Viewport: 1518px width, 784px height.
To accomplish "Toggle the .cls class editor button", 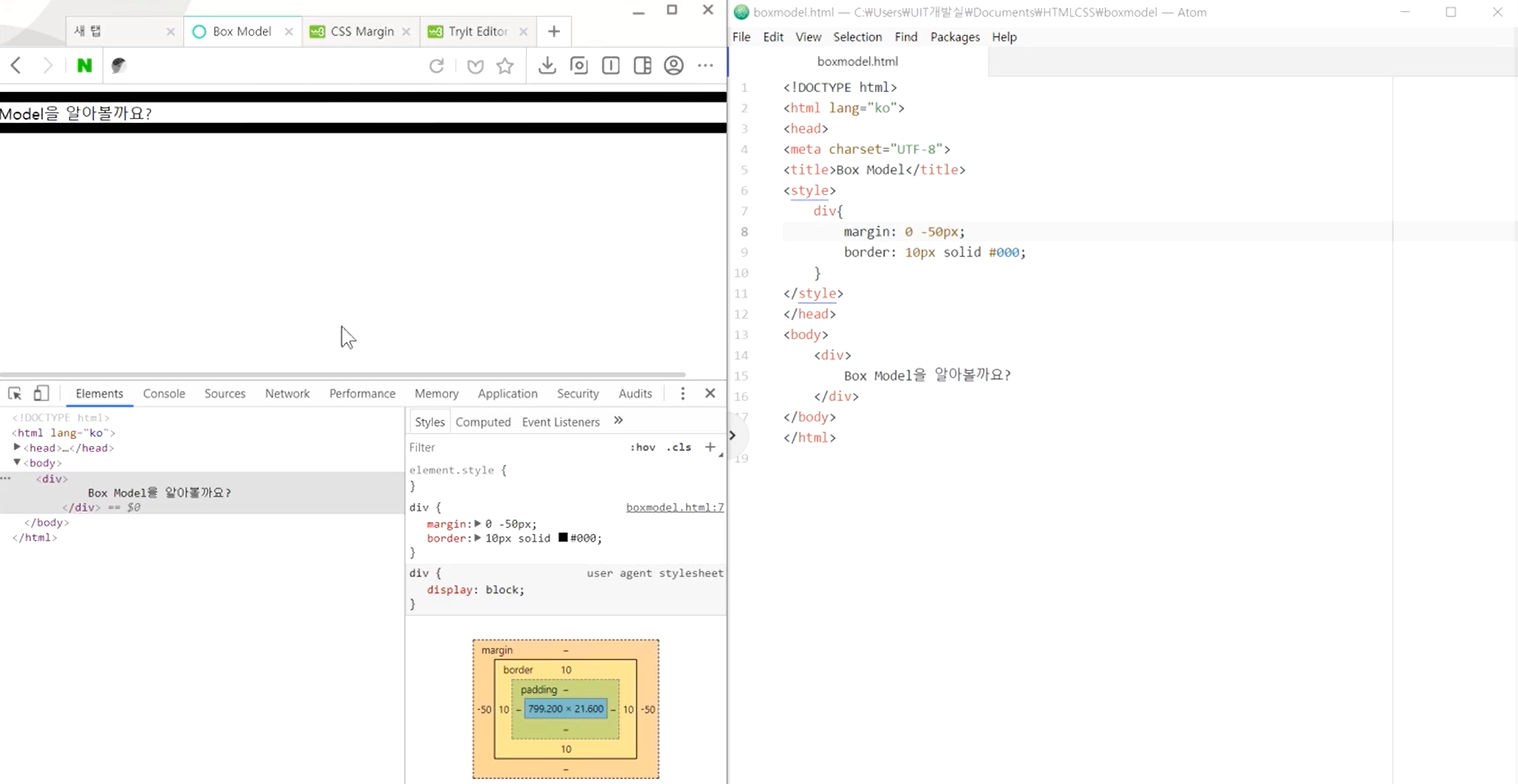I will point(678,447).
